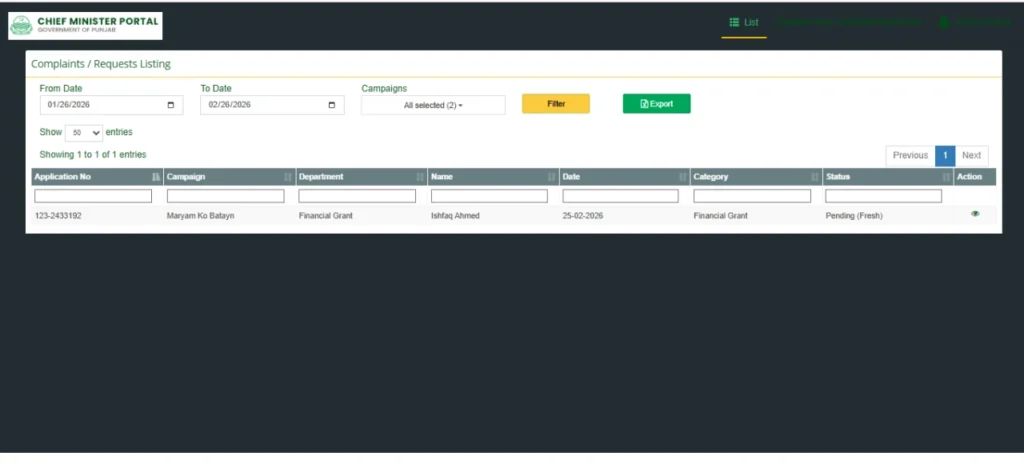
Task: Focus the Application No search field
Action: tap(92, 196)
